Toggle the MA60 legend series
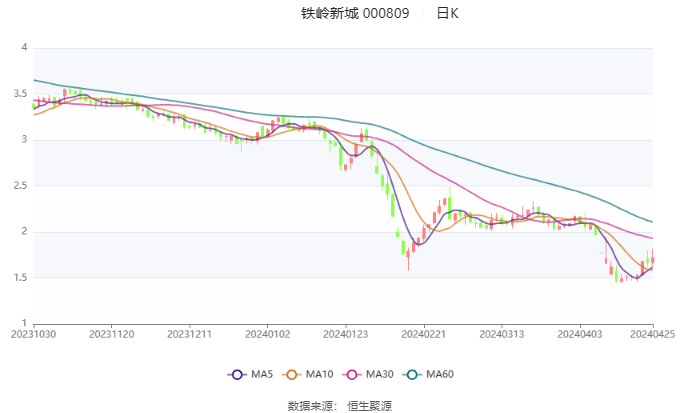 tap(428, 374)
